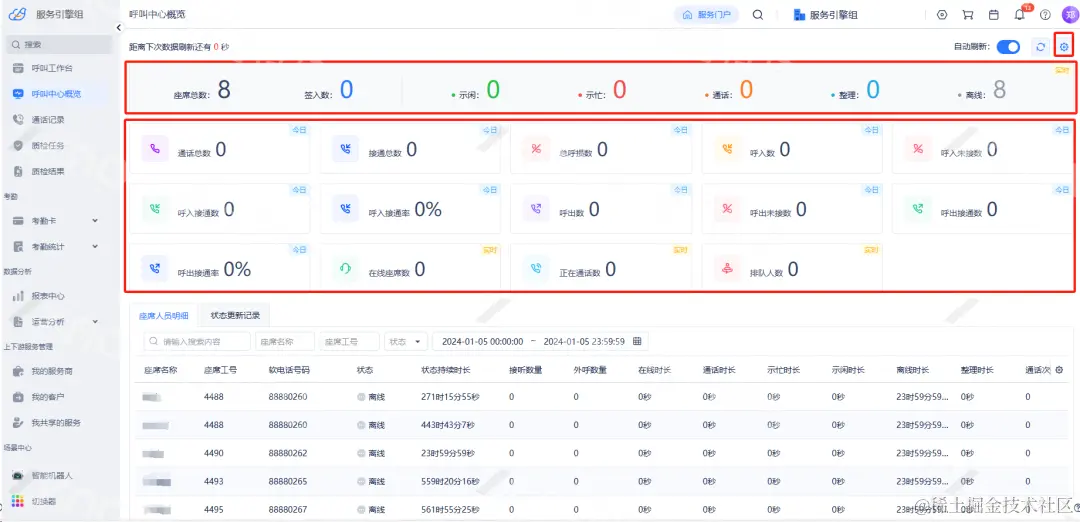
Task: Click the 正在通话数 phone icon
Action: click(537, 269)
